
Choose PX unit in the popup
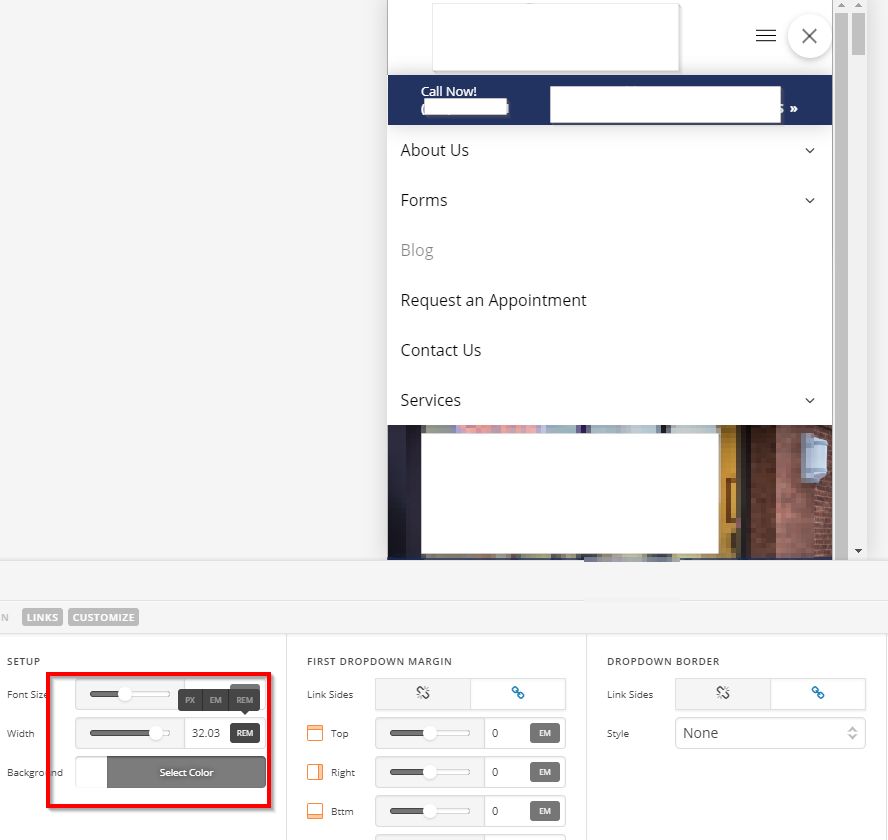point(190,700)
